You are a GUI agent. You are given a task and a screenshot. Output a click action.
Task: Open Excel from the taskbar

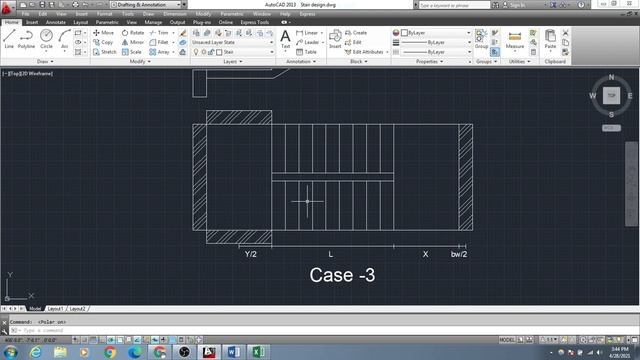pyautogui.click(x=258, y=351)
